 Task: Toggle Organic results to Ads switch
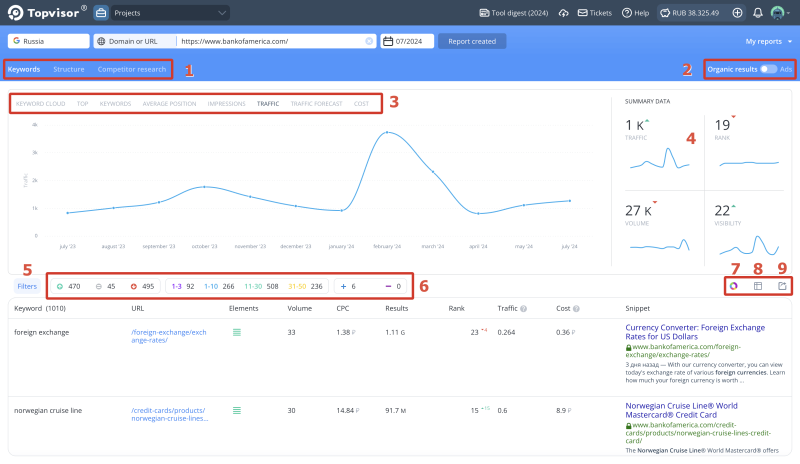[x=768, y=69]
